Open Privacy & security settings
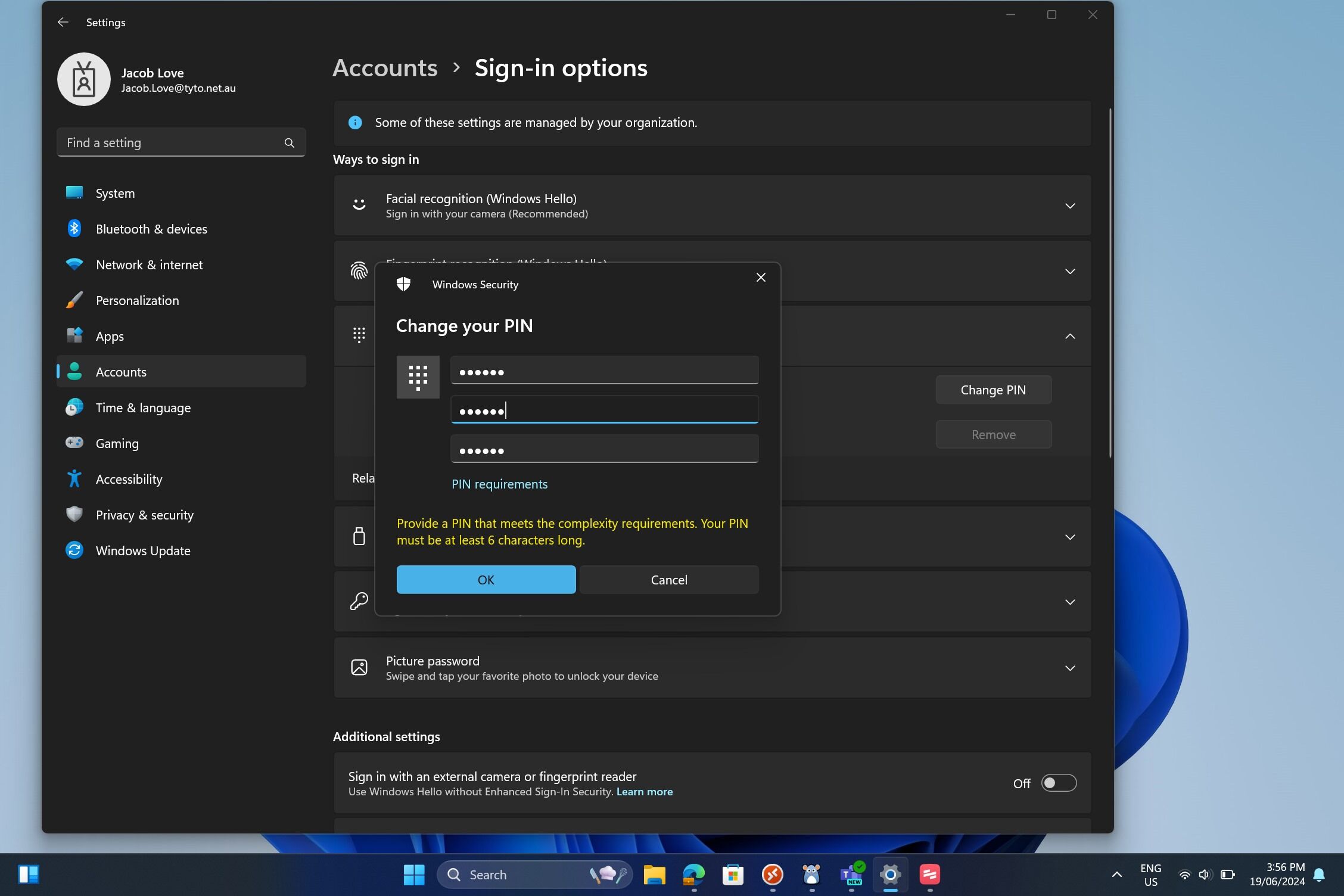The width and height of the screenshot is (1344, 896). (144, 515)
